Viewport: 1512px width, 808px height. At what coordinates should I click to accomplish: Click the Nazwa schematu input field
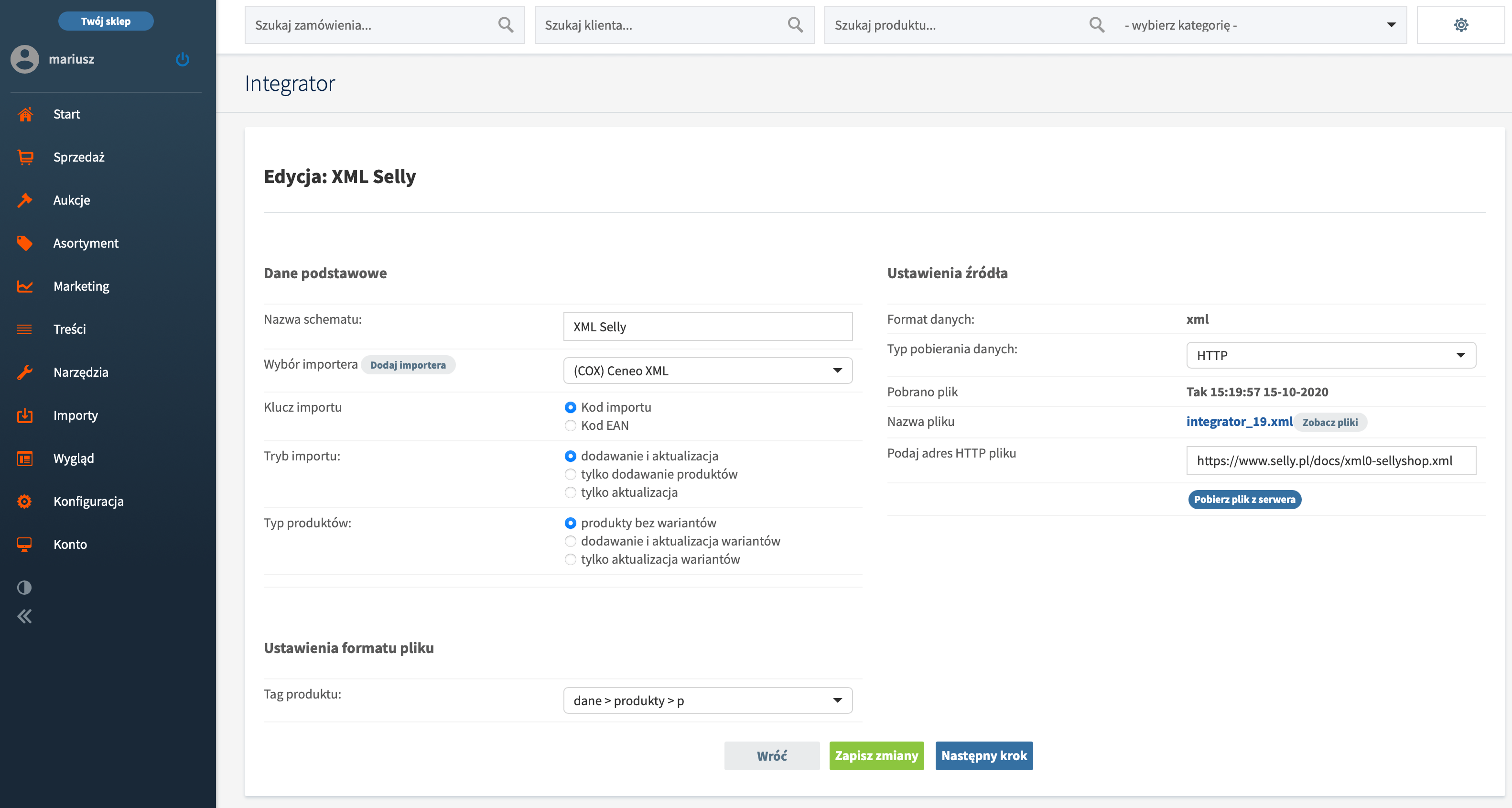tap(708, 327)
